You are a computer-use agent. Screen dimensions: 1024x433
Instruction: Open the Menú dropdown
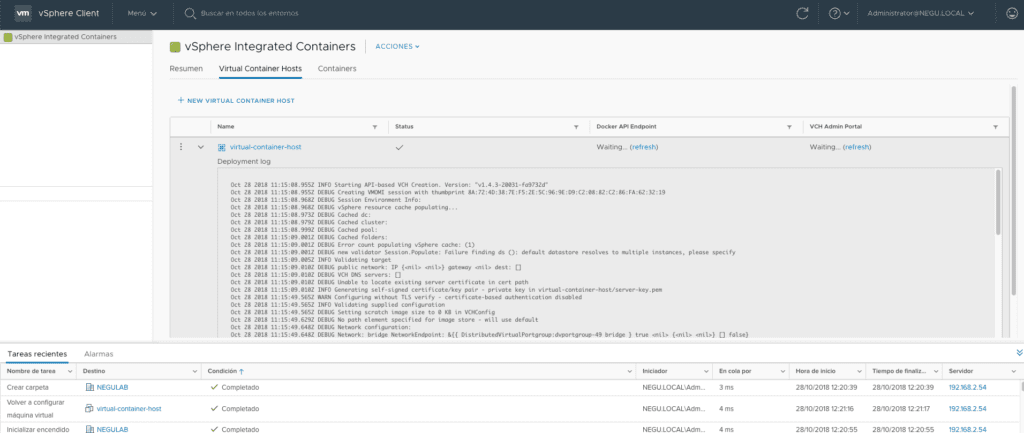click(x=142, y=13)
